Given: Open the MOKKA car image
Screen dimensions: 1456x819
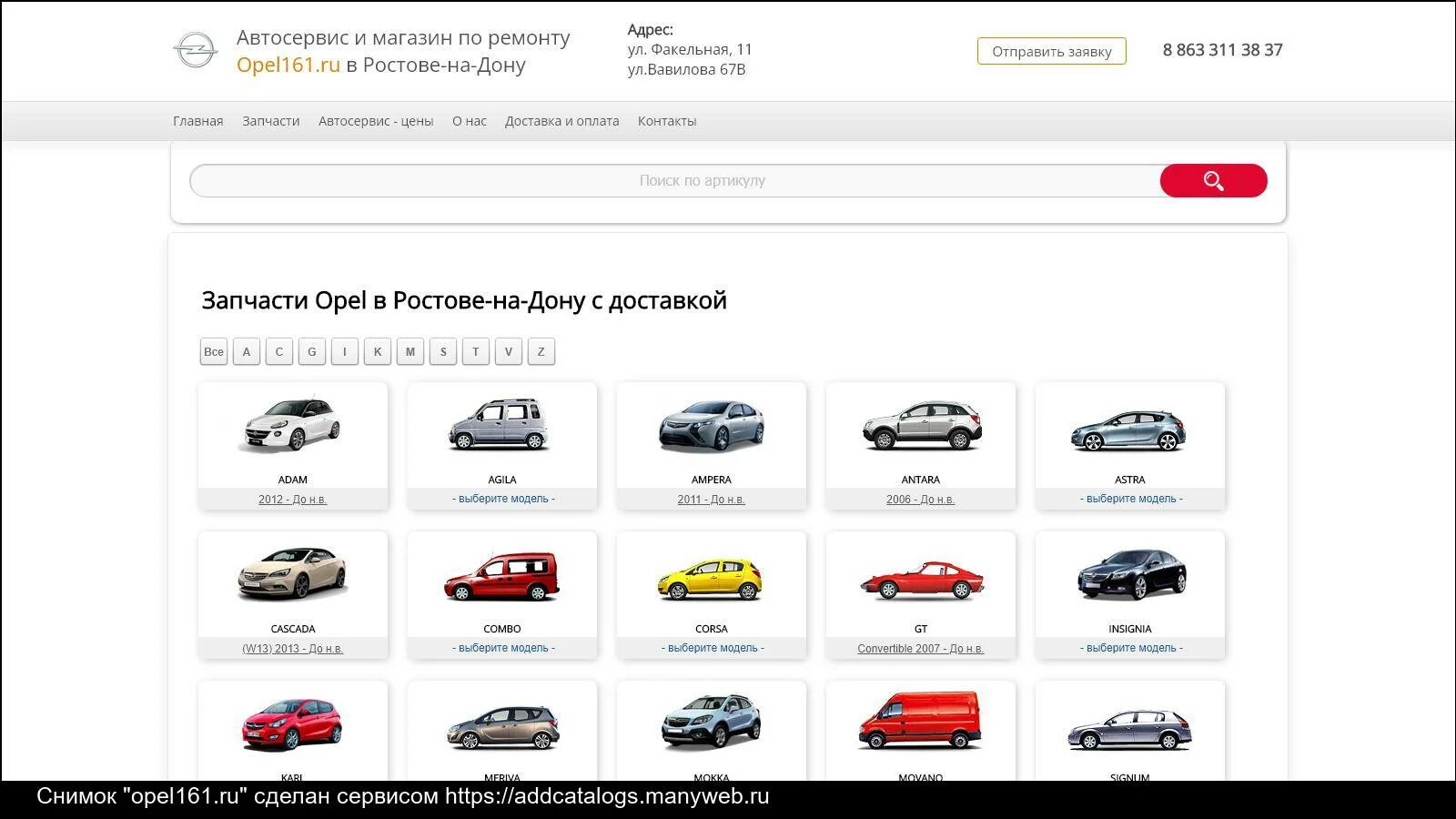Looking at the screenshot, I should (711, 722).
